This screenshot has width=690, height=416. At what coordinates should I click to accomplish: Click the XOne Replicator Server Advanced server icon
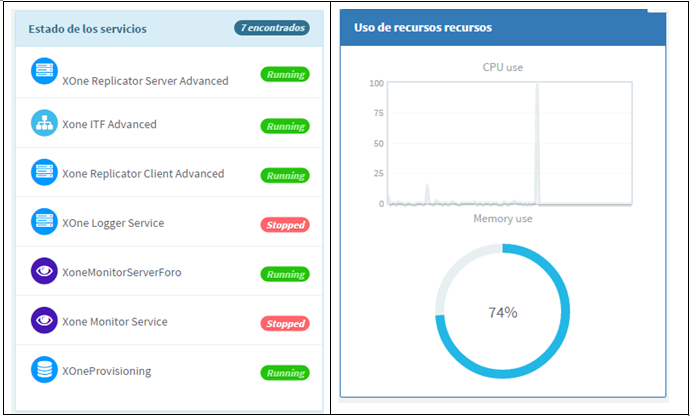44,70
